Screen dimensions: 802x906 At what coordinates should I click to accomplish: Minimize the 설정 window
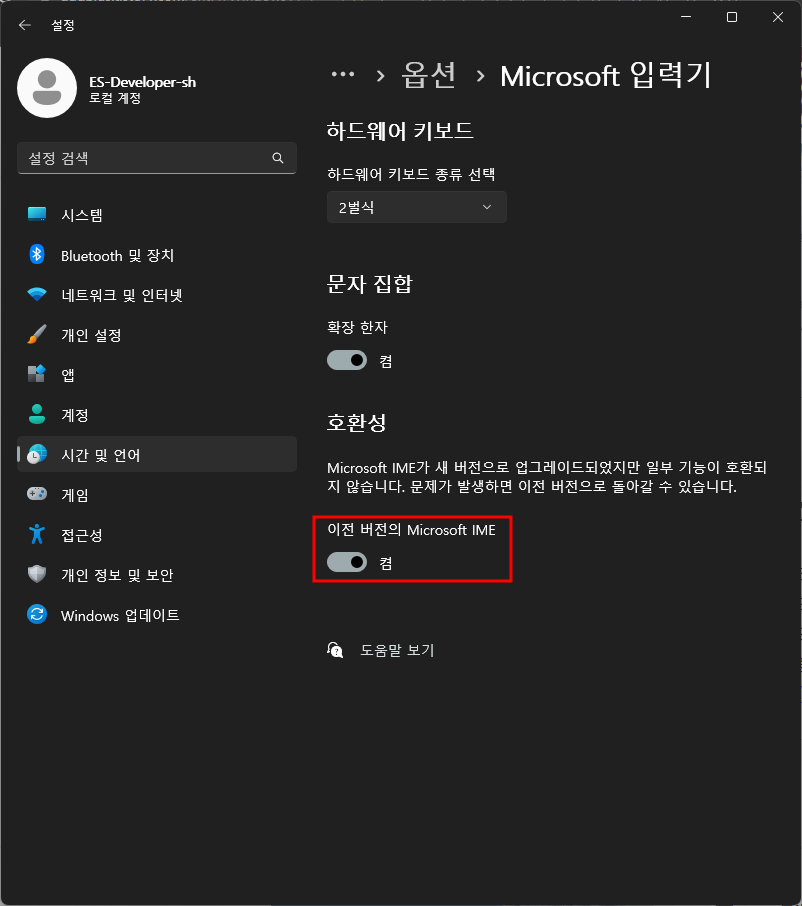coord(686,17)
